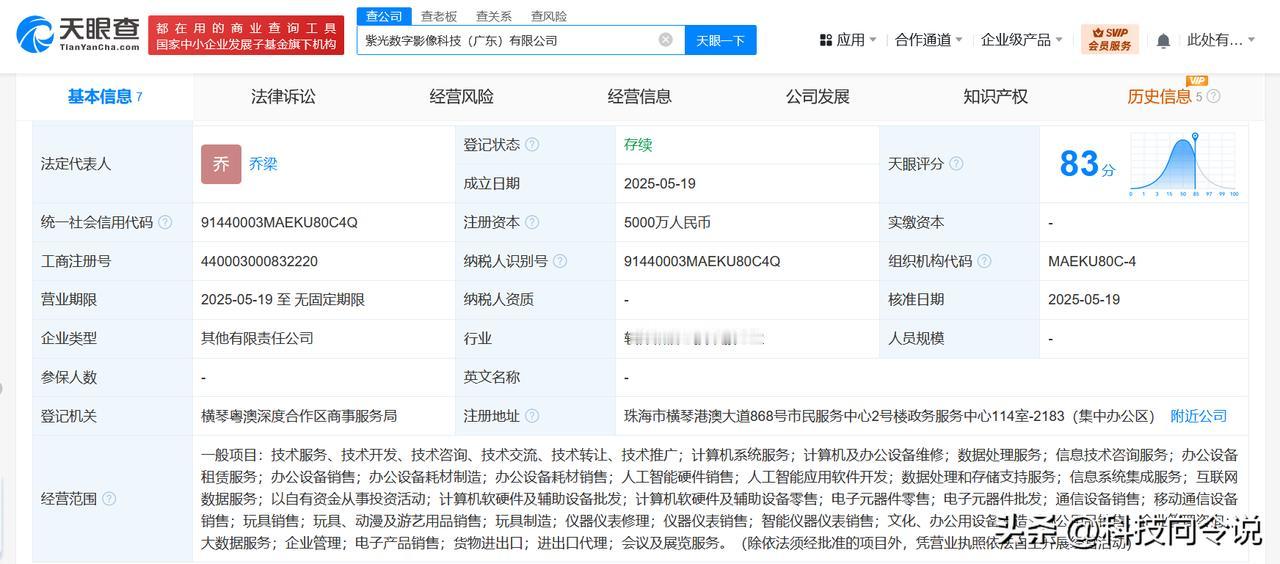Switch to the 历史信息 tab

(1159, 97)
